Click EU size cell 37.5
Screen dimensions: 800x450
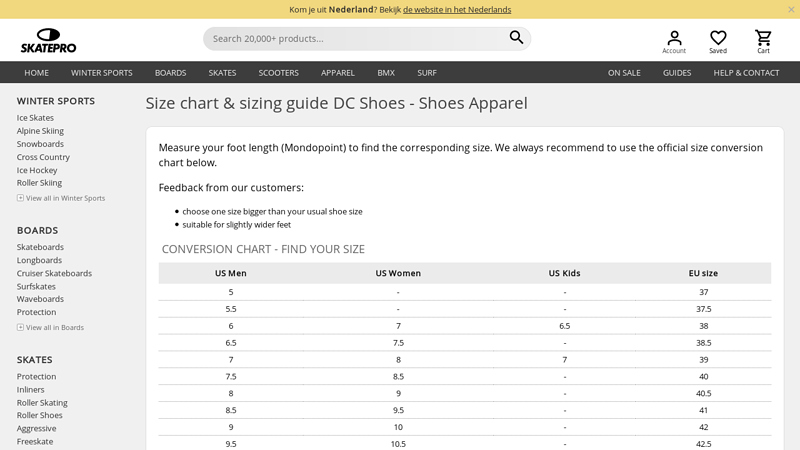pyautogui.click(x=704, y=309)
